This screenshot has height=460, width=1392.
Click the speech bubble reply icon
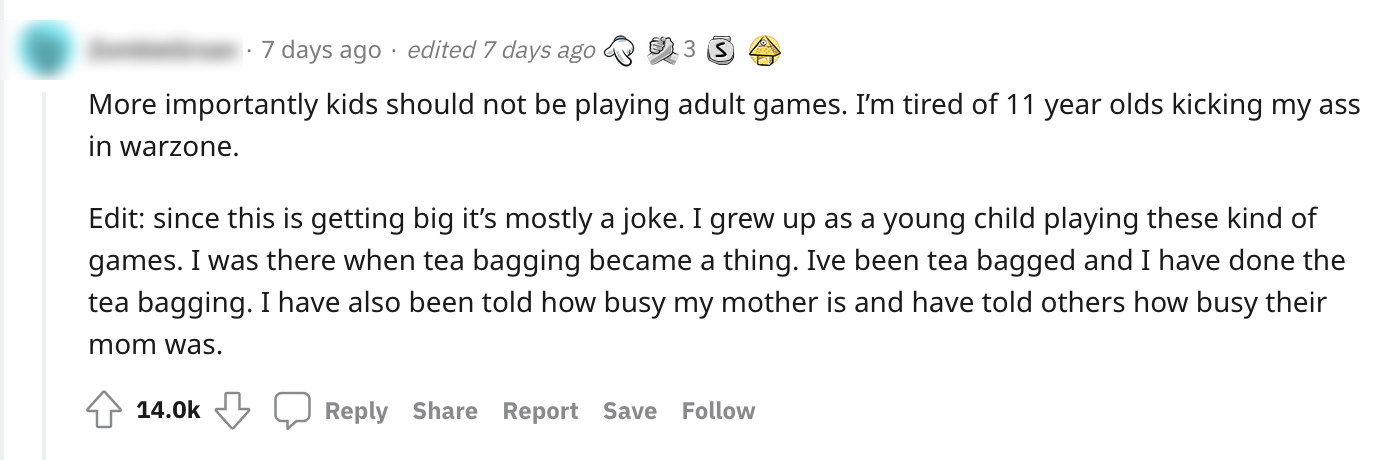293,410
